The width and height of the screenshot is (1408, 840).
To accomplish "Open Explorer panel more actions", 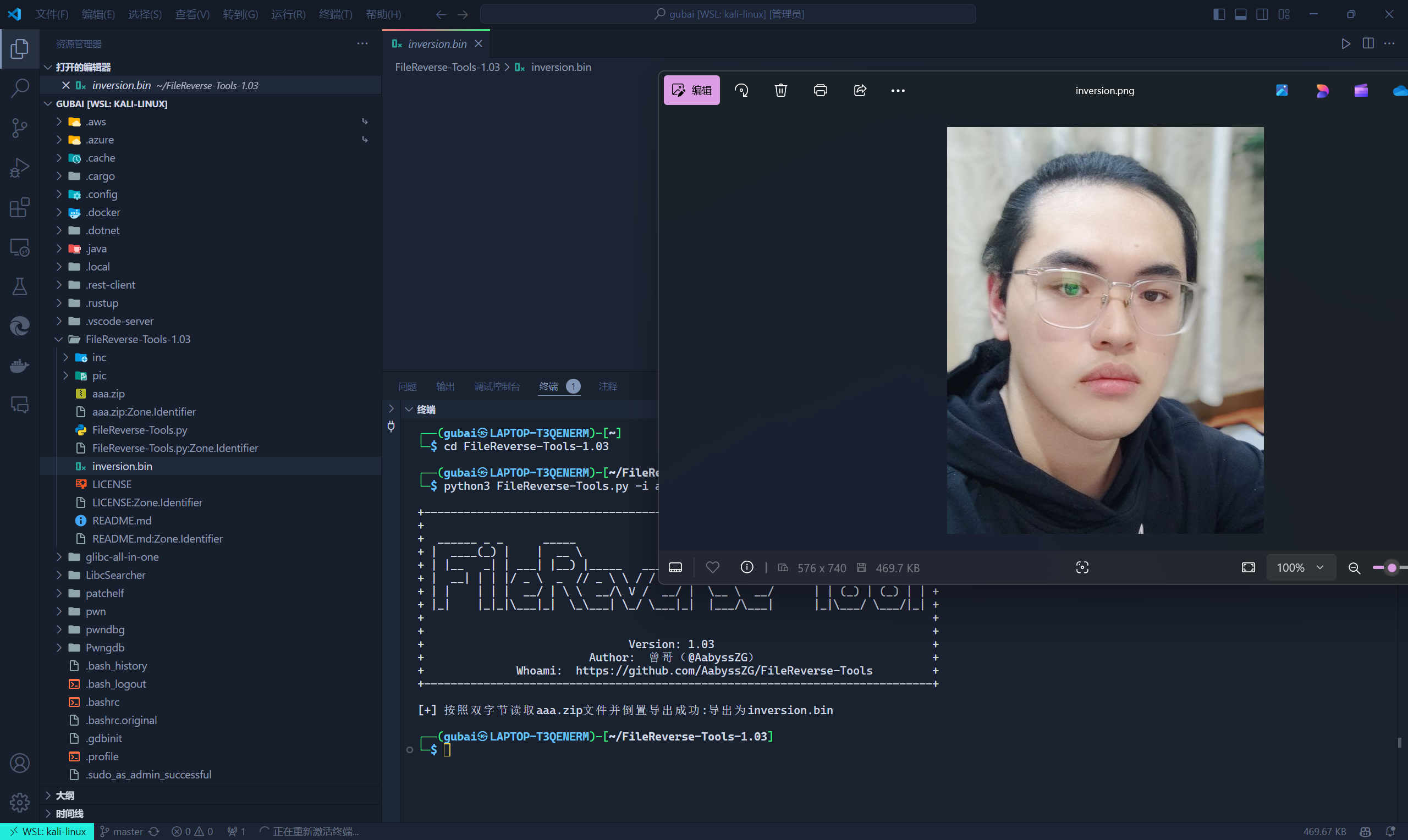I will (x=362, y=43).
